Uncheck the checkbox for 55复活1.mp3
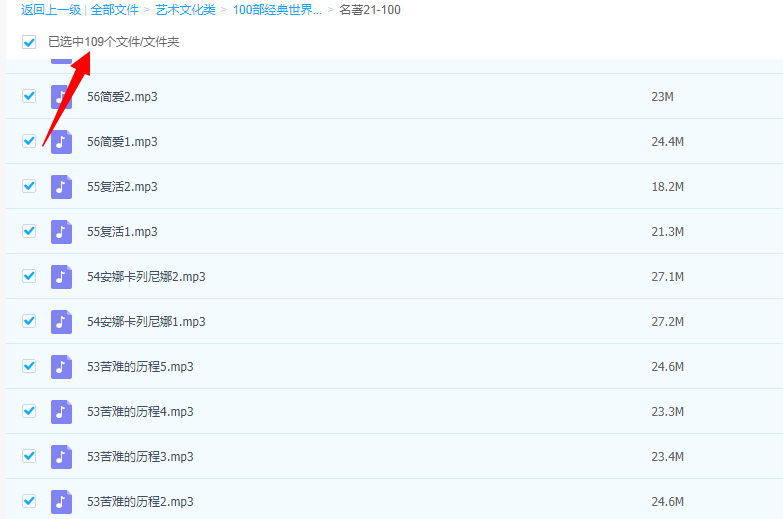783x519 pixels. (29, 231)
